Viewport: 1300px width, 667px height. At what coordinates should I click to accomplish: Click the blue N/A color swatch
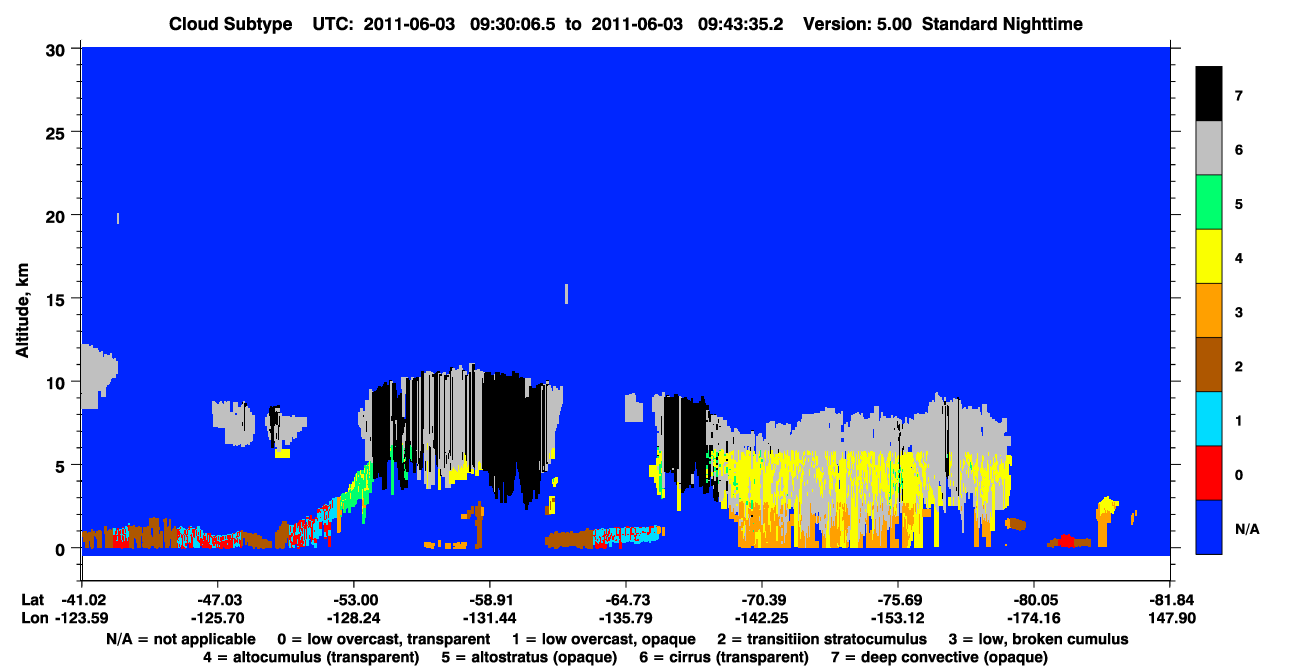[1209, 527]
